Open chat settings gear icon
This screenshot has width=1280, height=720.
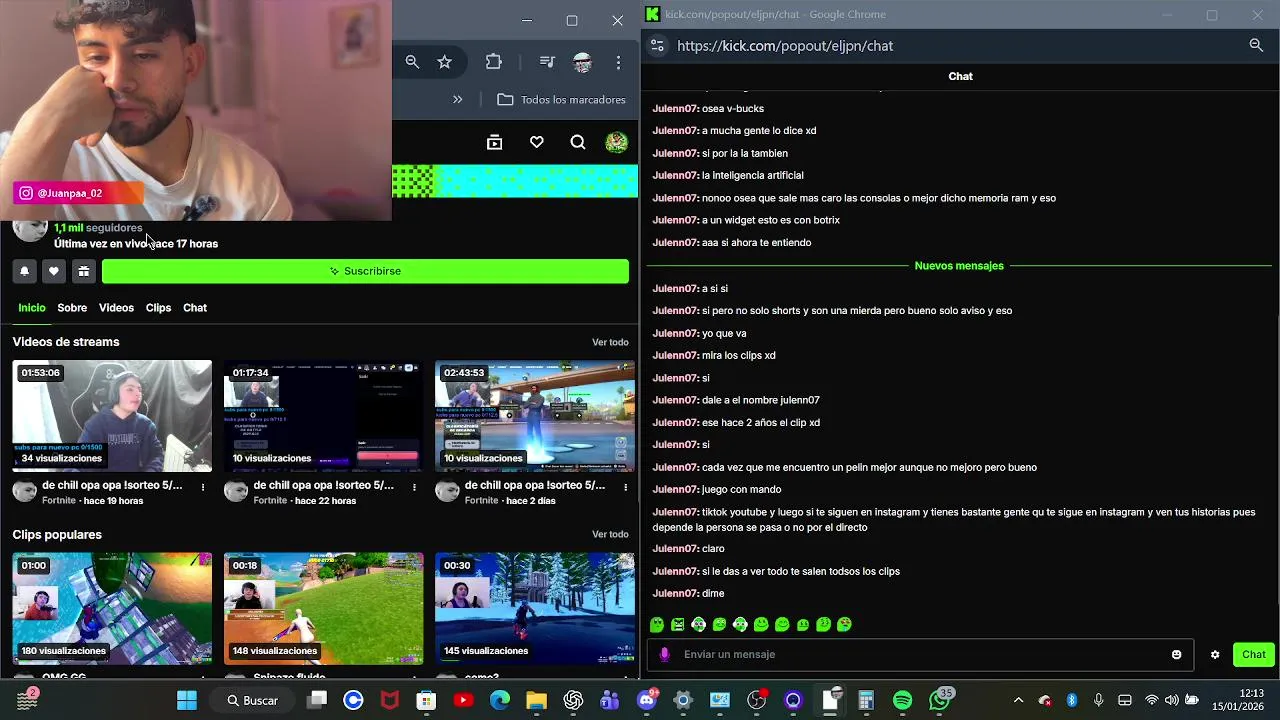[x=1215, y=655]
